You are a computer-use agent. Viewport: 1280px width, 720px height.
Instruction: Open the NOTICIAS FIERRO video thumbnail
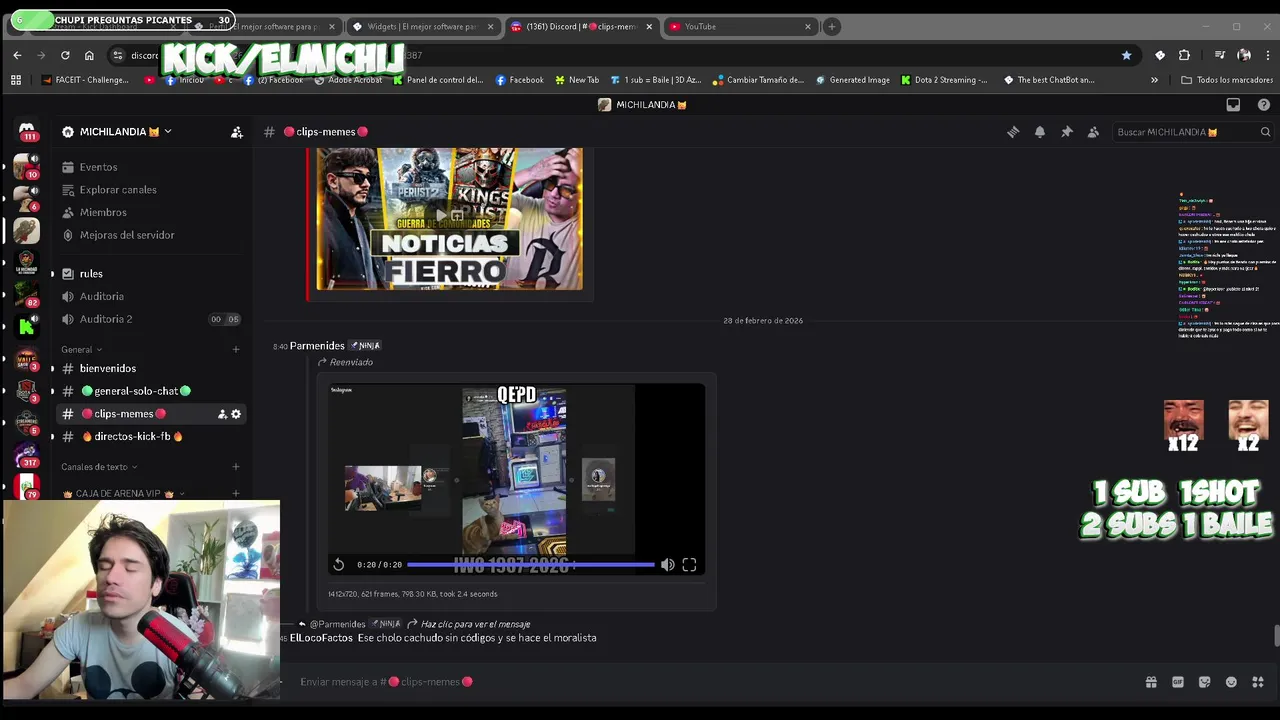[450, 219]
